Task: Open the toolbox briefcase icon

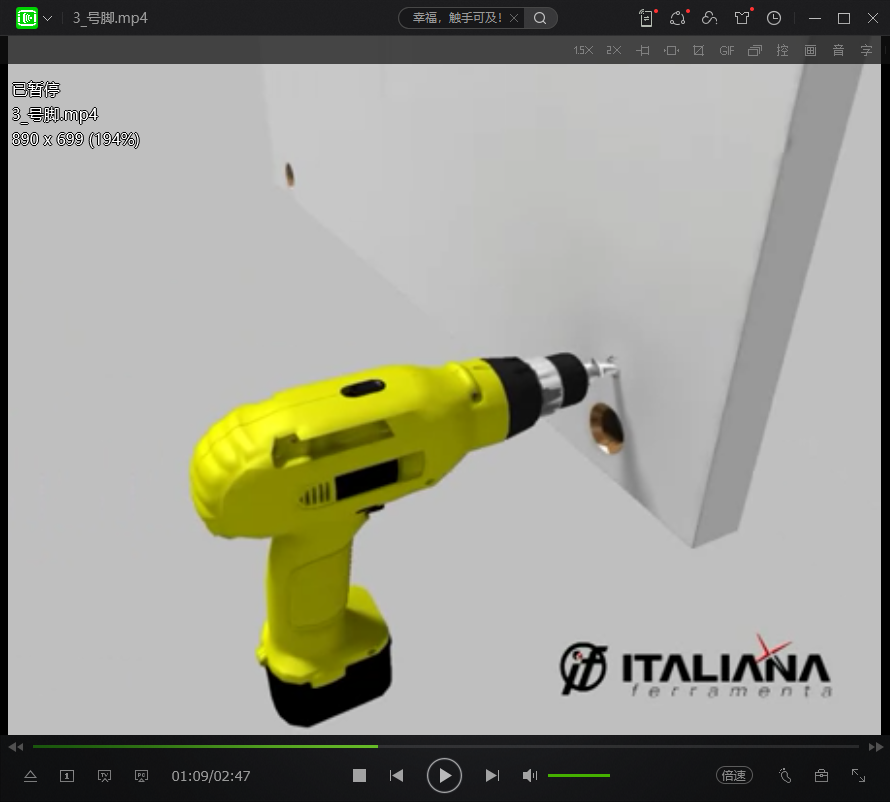Action: pos(821,775)
